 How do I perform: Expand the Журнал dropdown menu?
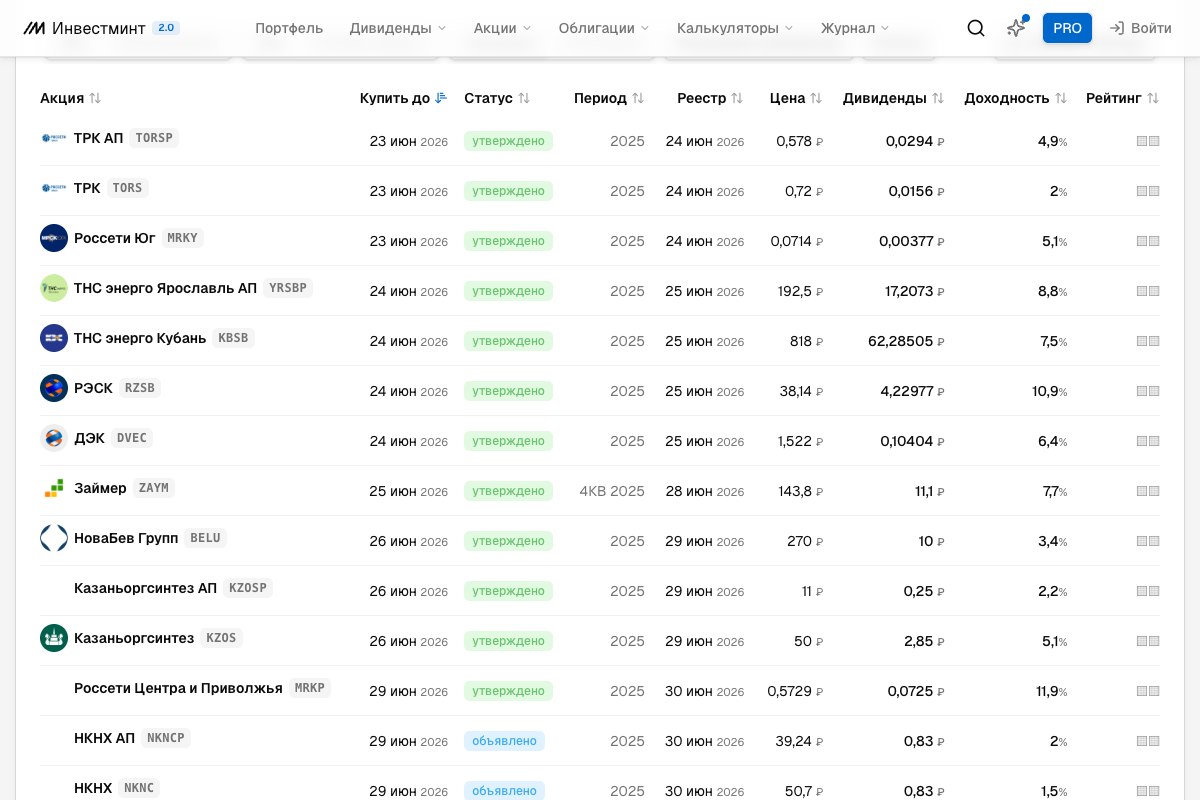point(855,28)
